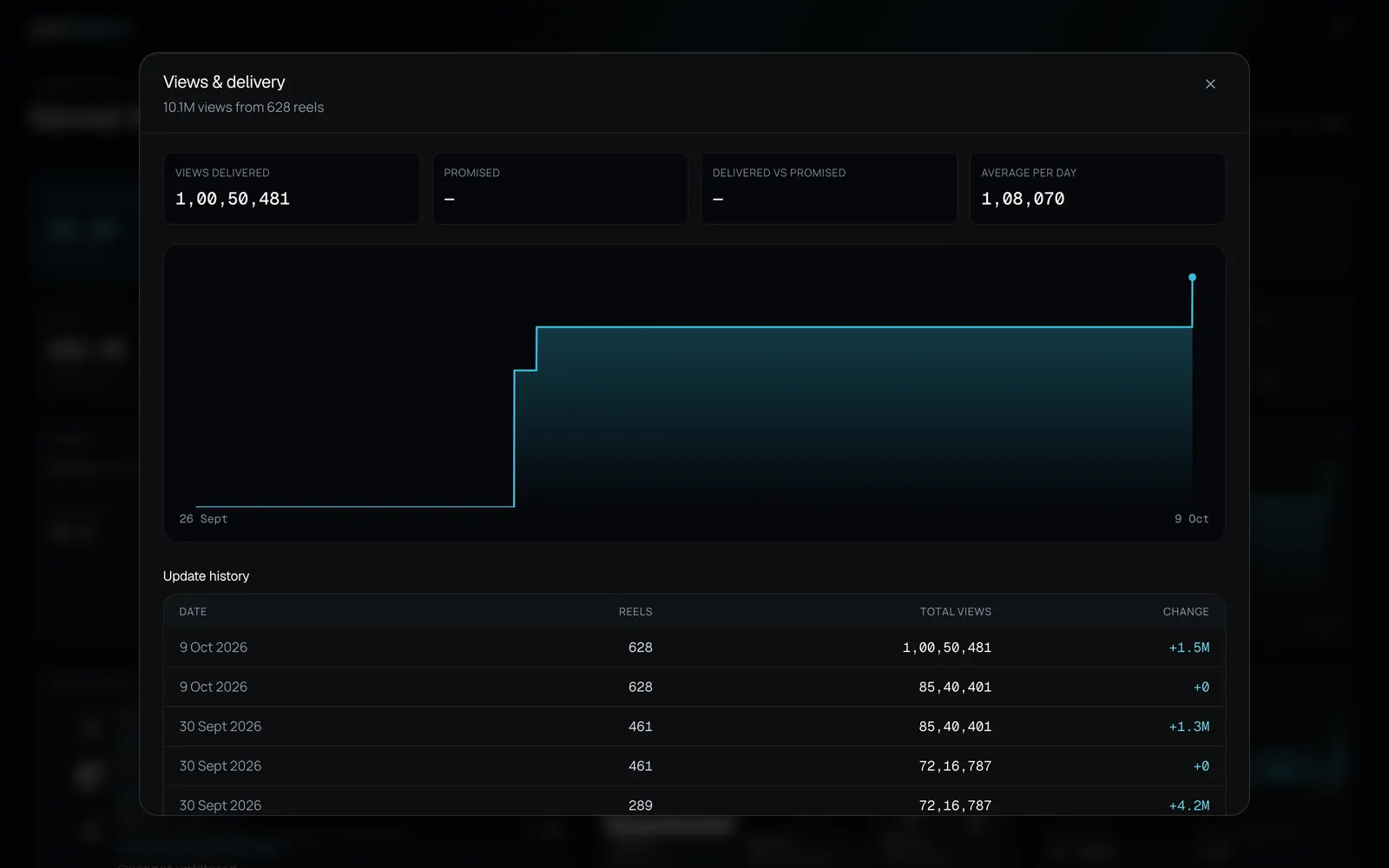Select the chart's end data point marker
The width and height of the screenshot is (1389, 868).
[1192, 278]
